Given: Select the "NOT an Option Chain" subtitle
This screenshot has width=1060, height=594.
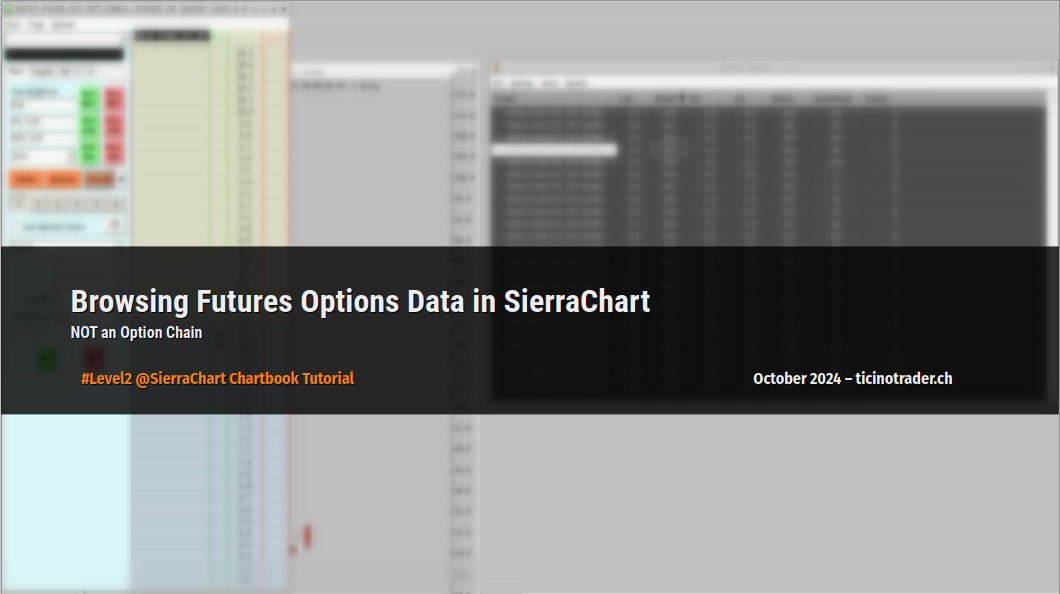Looking at the screenshot, I should coord(137,332).
